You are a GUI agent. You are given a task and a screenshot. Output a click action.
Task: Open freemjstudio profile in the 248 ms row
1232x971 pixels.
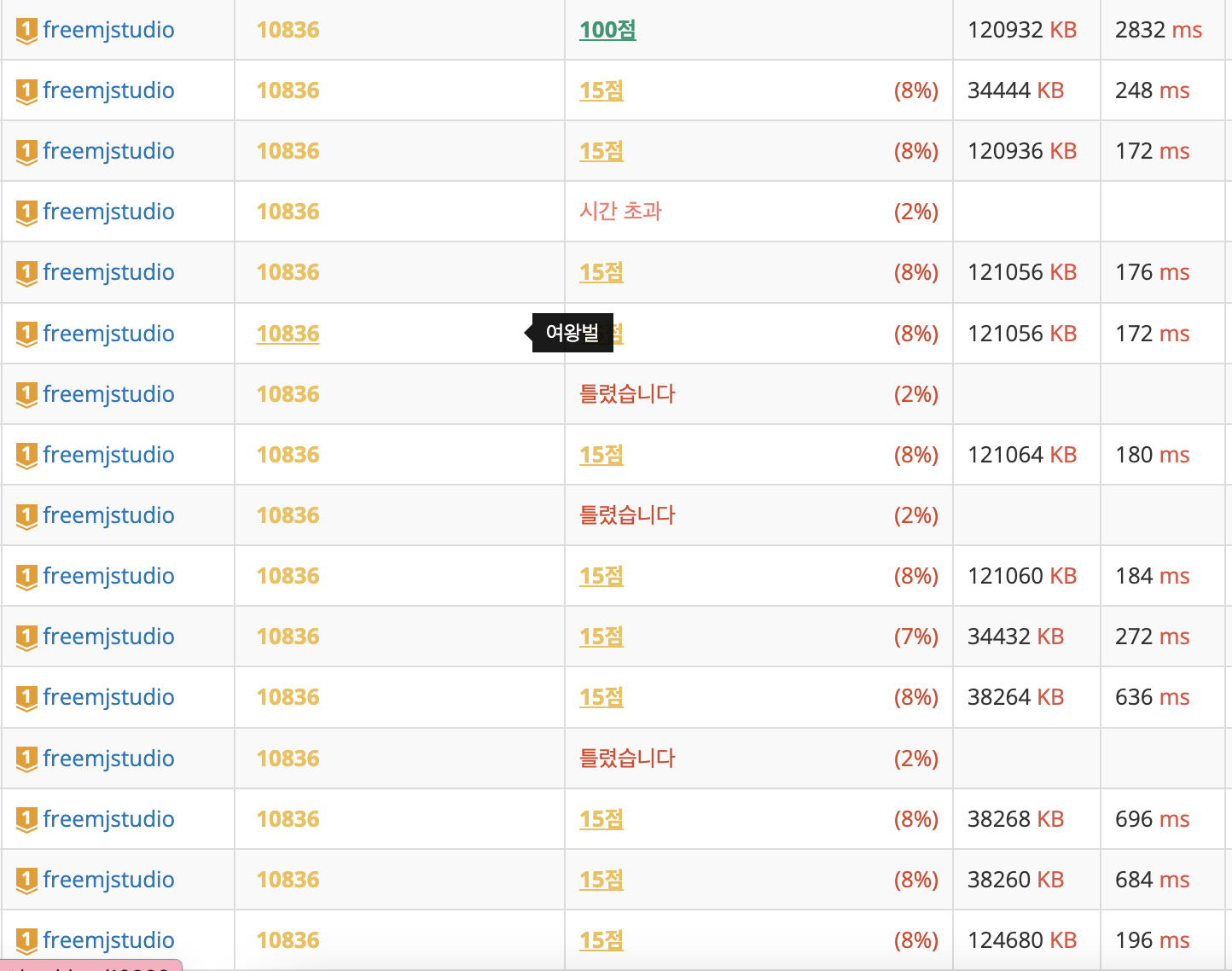pyautogui.click(x=108, y=90)
